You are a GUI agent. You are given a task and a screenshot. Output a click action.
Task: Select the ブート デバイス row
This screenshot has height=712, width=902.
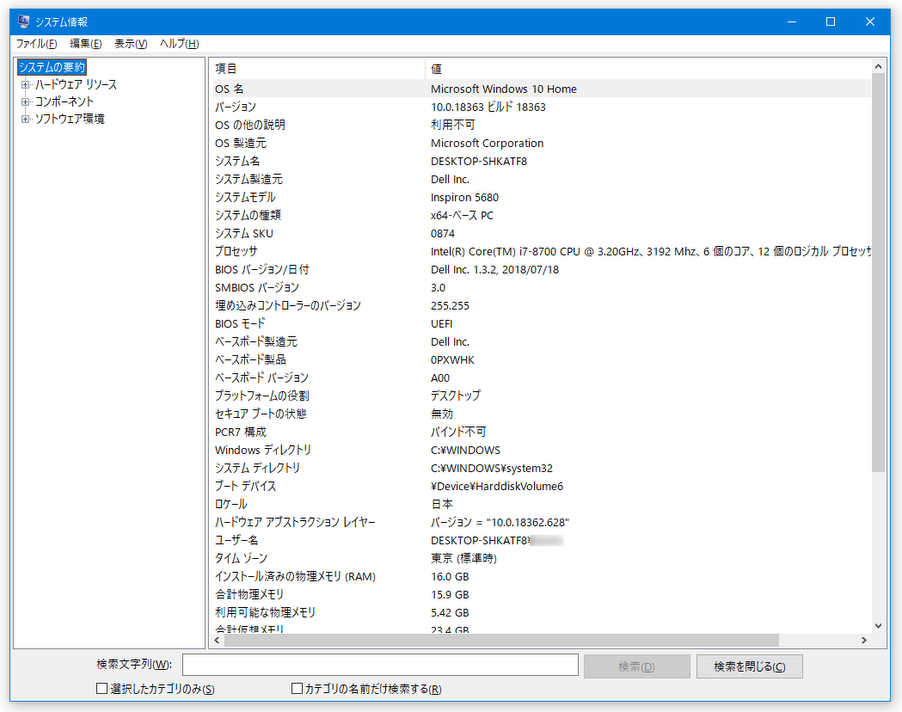pos(541,486)
